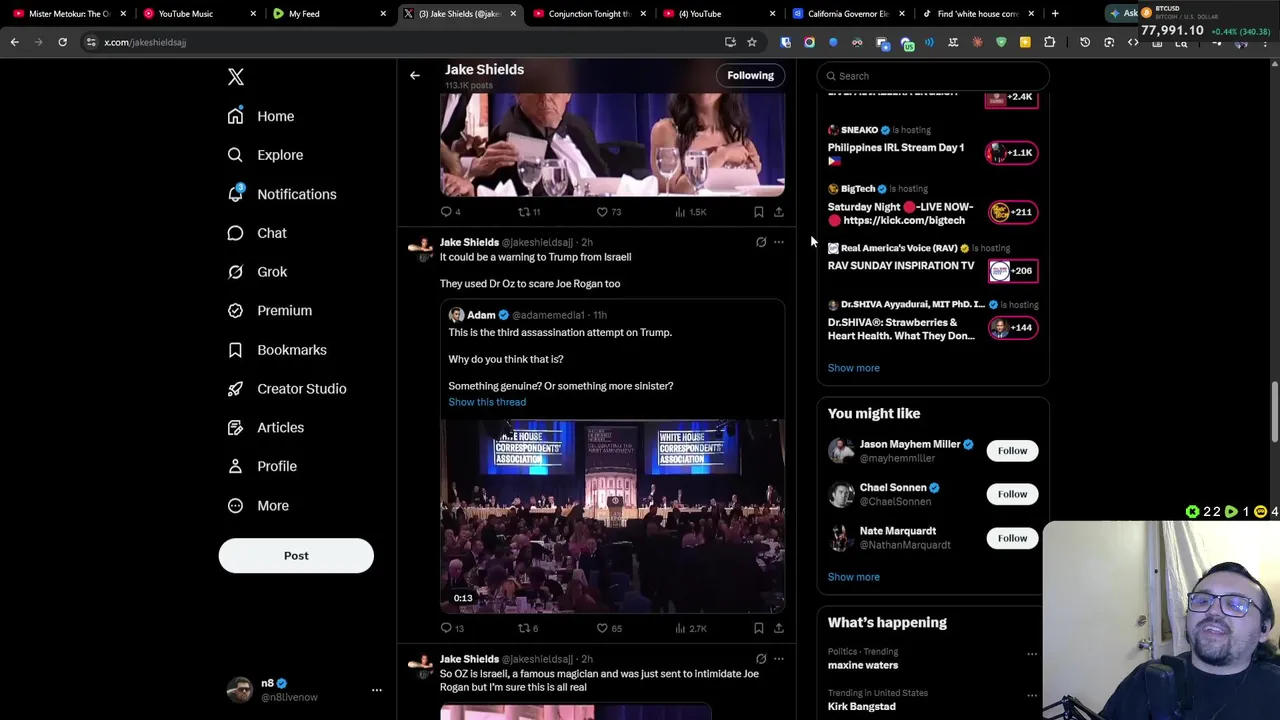
Task: Show more live spaces
Action: (853, 368)
